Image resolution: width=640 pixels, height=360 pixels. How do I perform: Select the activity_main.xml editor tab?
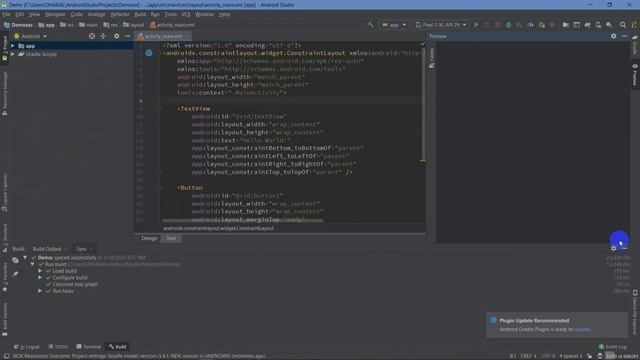pyautogui.click(x=163, y=36)
